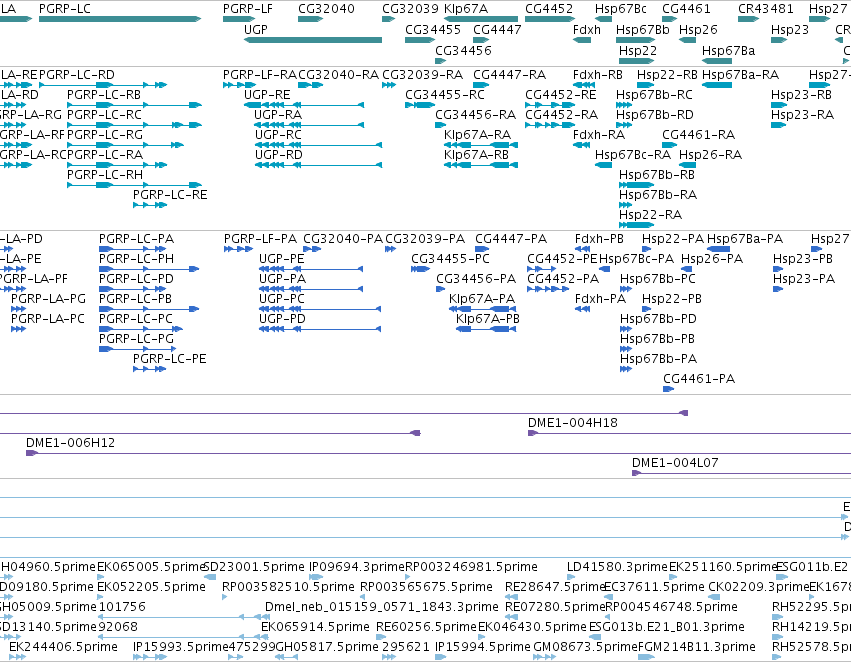
Task: Click the Fdxh gene label
Action: [587, 29]
